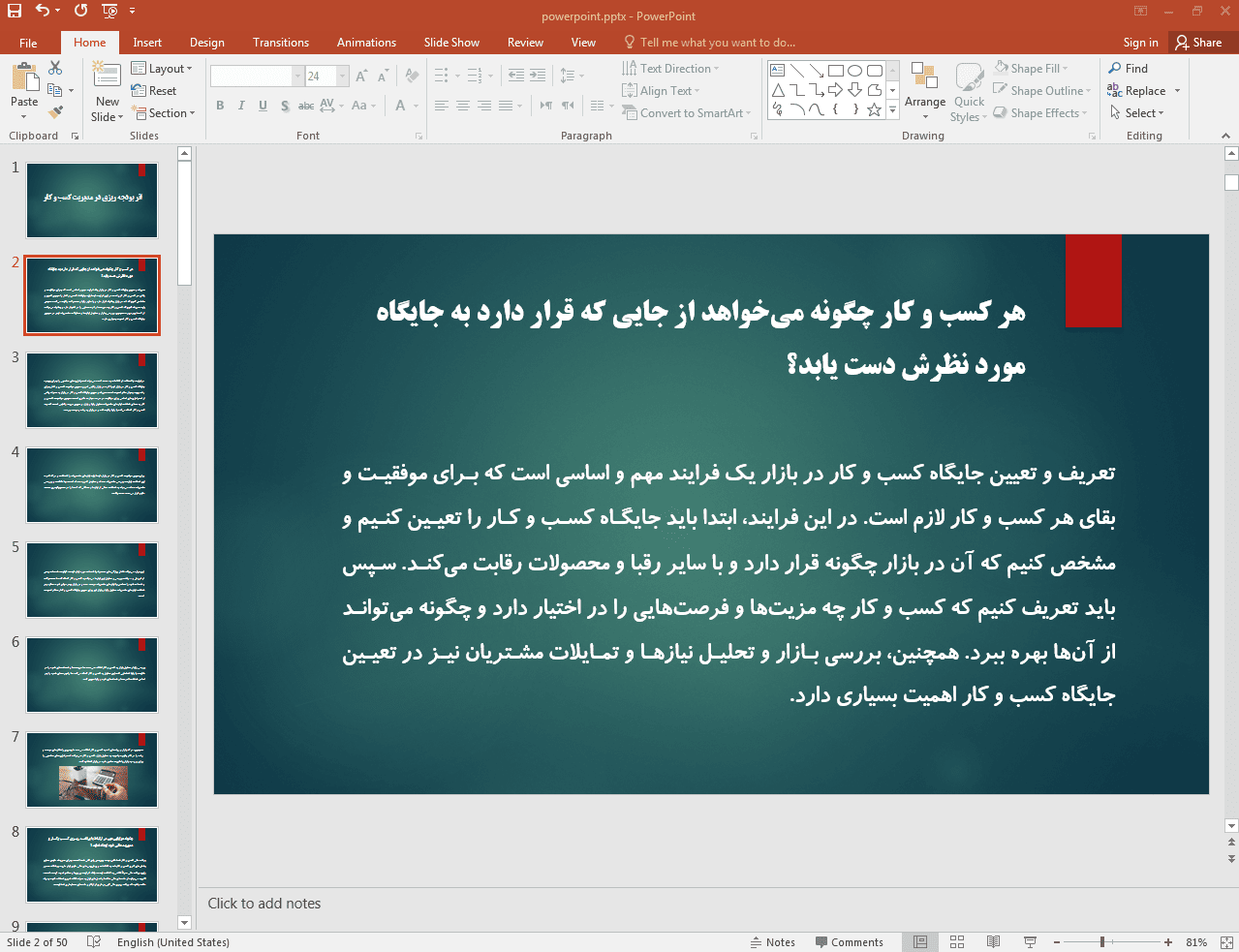Select the Format Painter brush icon
This screenshot has height=952, width=1239.
point(55,112)
